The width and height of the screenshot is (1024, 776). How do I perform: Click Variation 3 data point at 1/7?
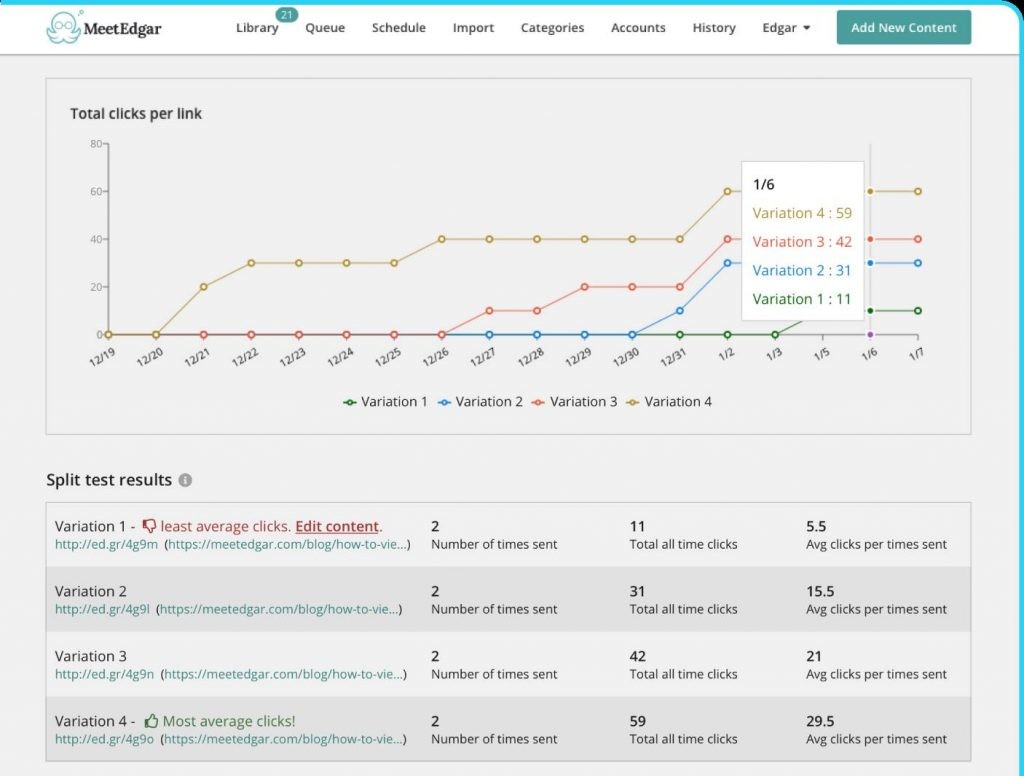pos(918,239)
